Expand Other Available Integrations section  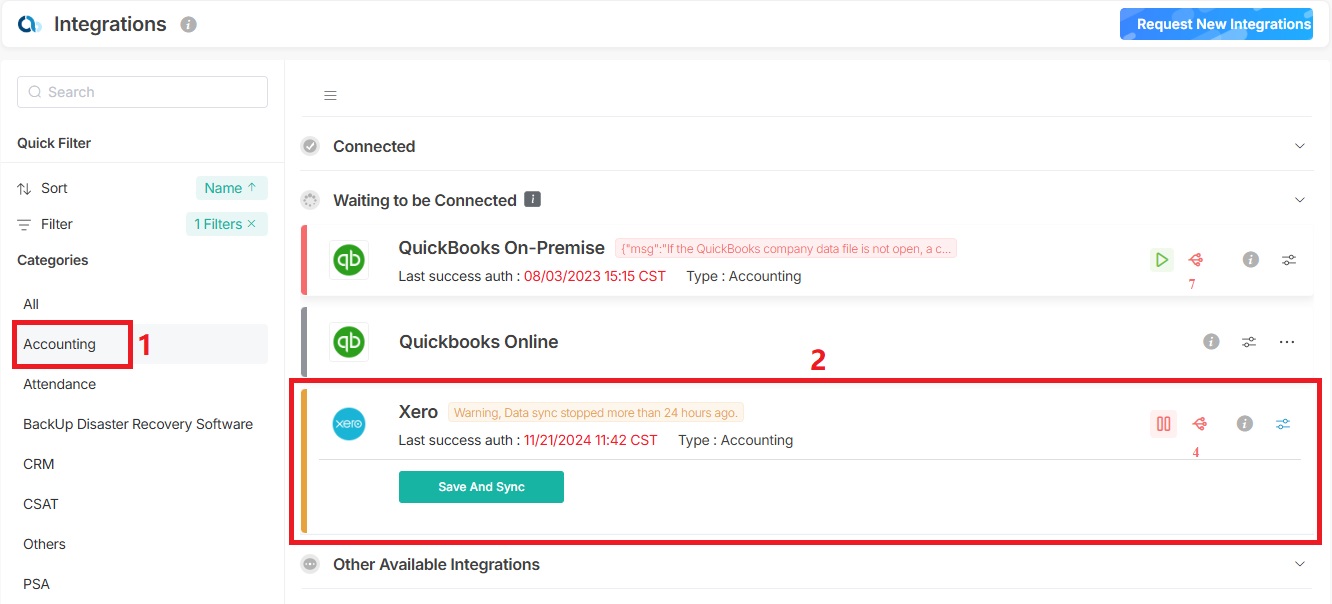(1300, 564)
